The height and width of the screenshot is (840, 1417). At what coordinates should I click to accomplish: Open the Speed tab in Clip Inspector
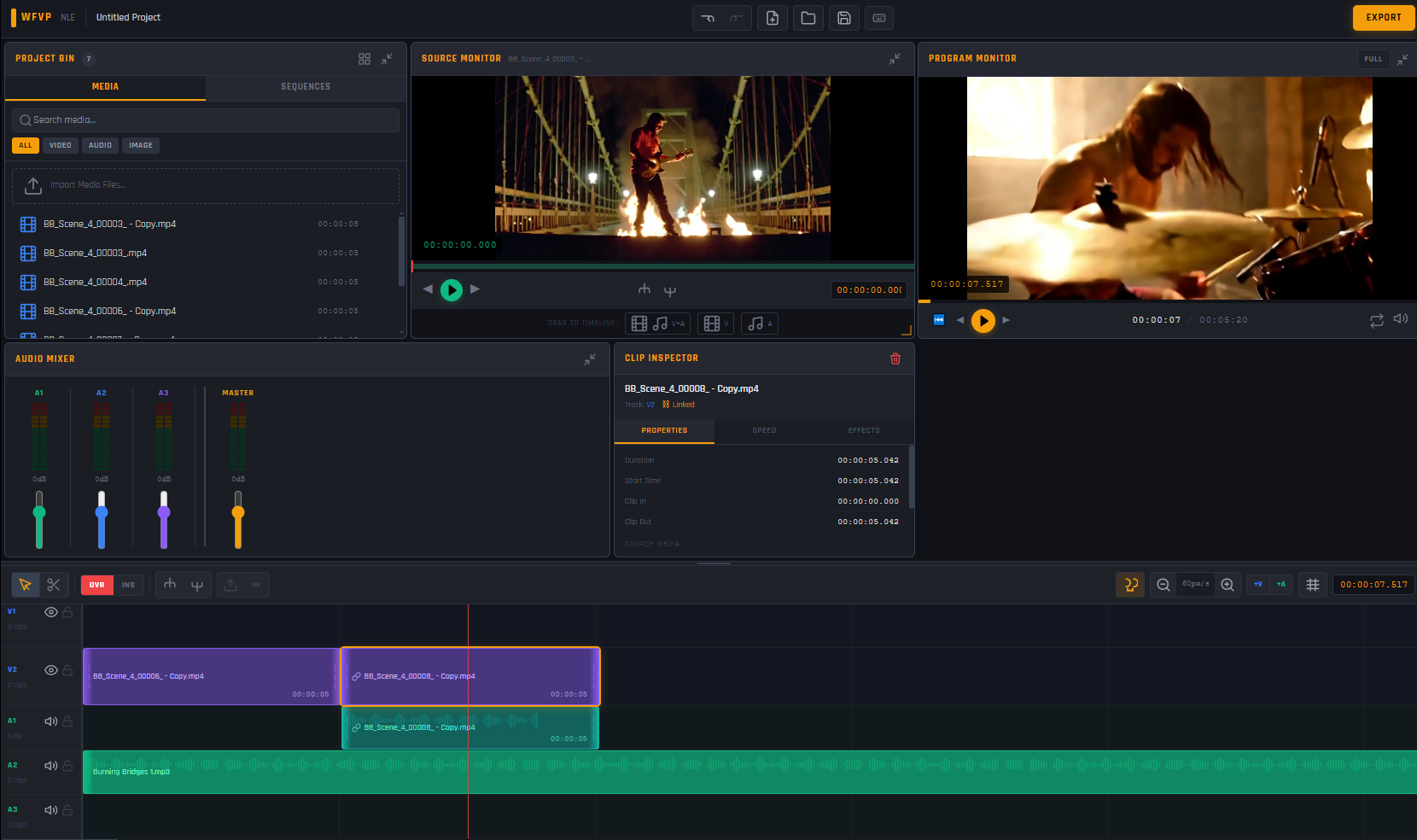pyautogui.click(x=764, y=430)
